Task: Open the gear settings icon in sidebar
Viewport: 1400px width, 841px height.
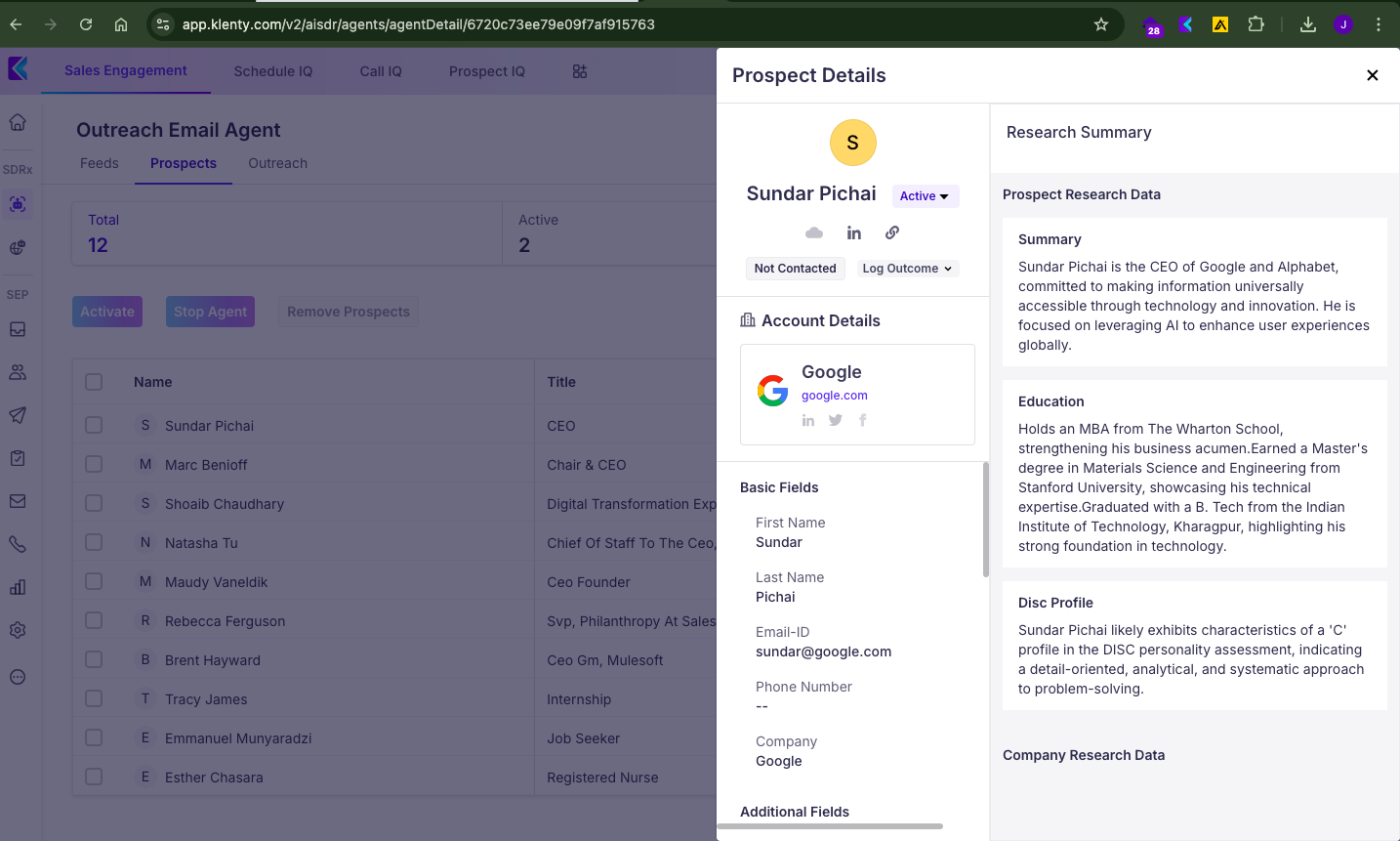Action: (x=18, y=630)
